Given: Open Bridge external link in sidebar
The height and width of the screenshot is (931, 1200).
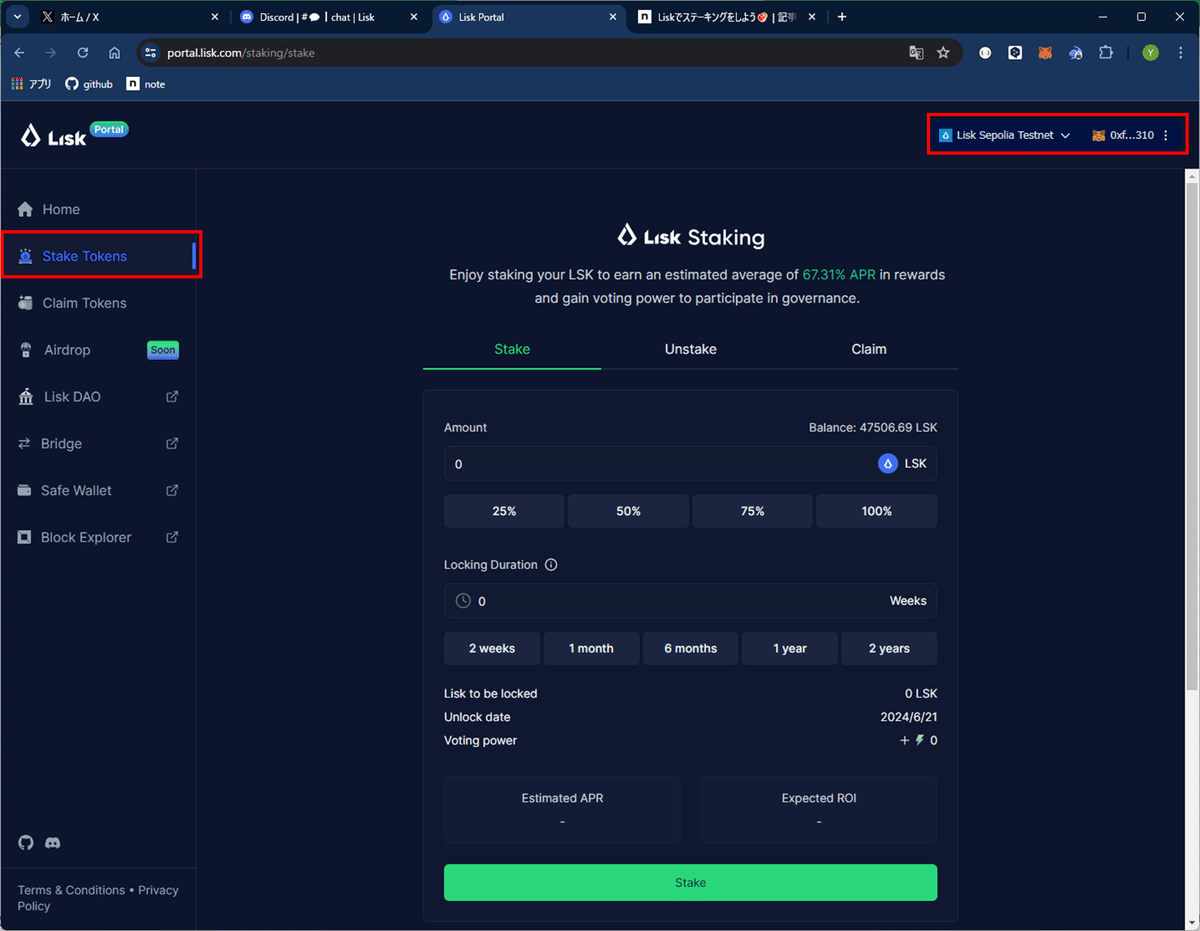Looking at the screenshot, I should pos(98,444).
